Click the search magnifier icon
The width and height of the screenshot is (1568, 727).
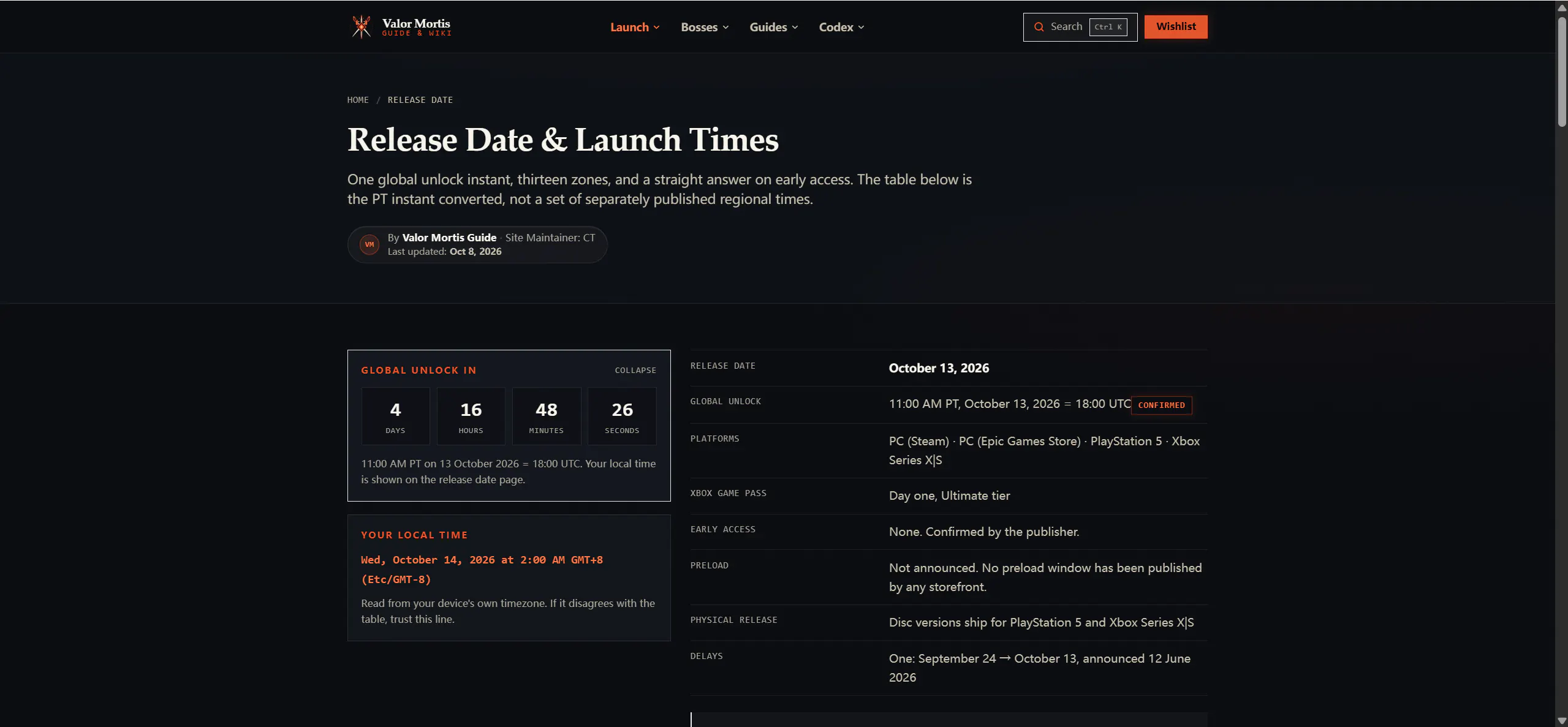1039,27
